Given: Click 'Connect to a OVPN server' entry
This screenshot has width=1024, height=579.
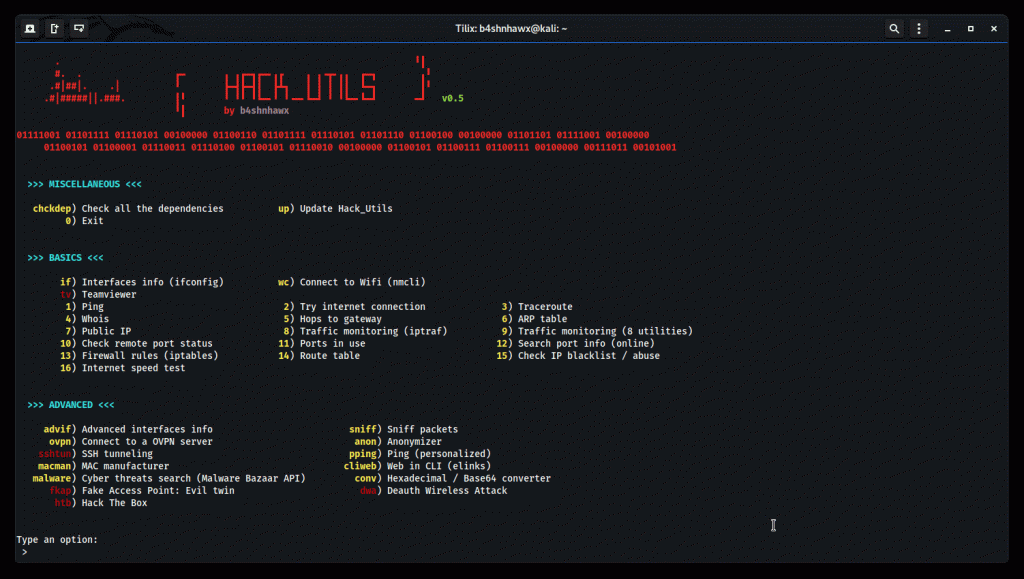Looking at the screenshot, I should (x=147, y=442).
